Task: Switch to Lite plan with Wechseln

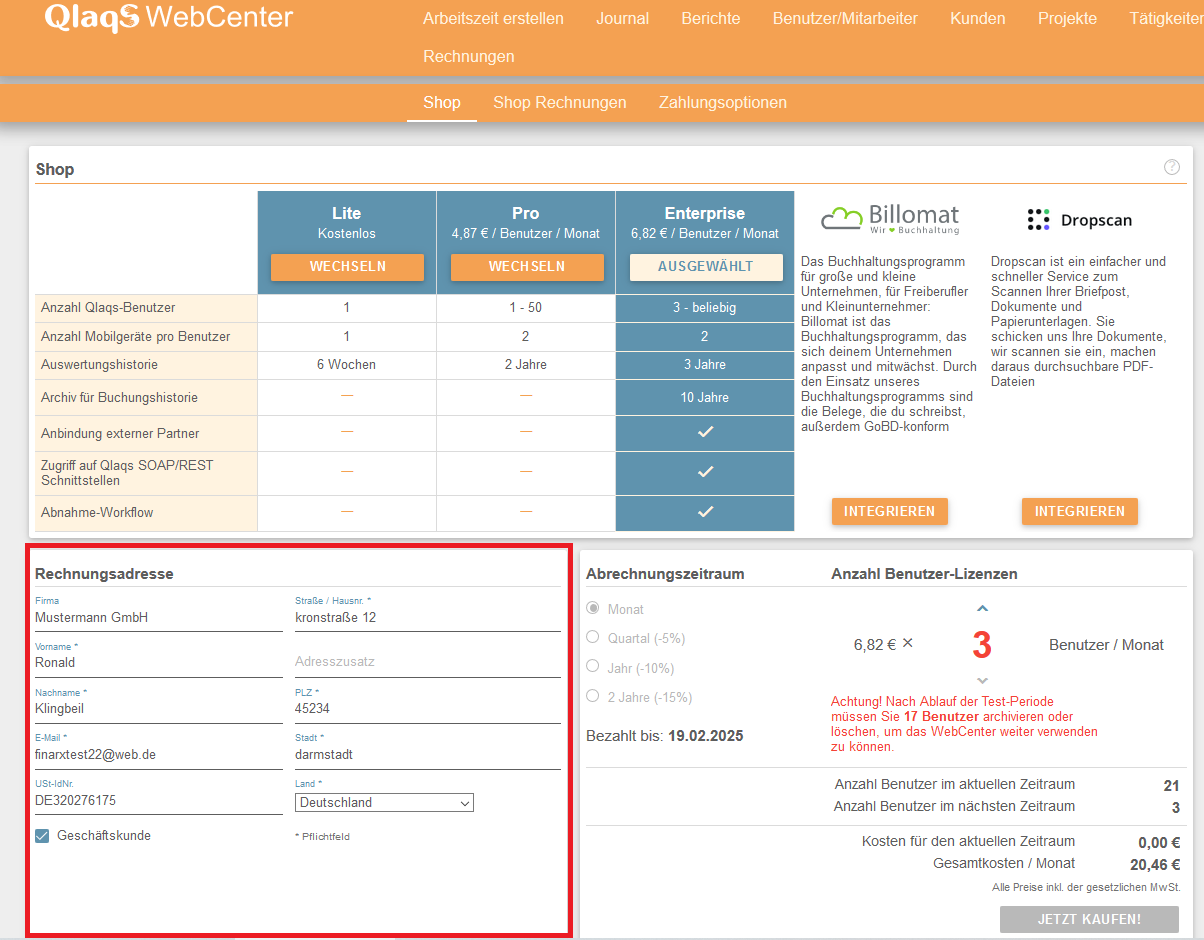Action: 347,267
